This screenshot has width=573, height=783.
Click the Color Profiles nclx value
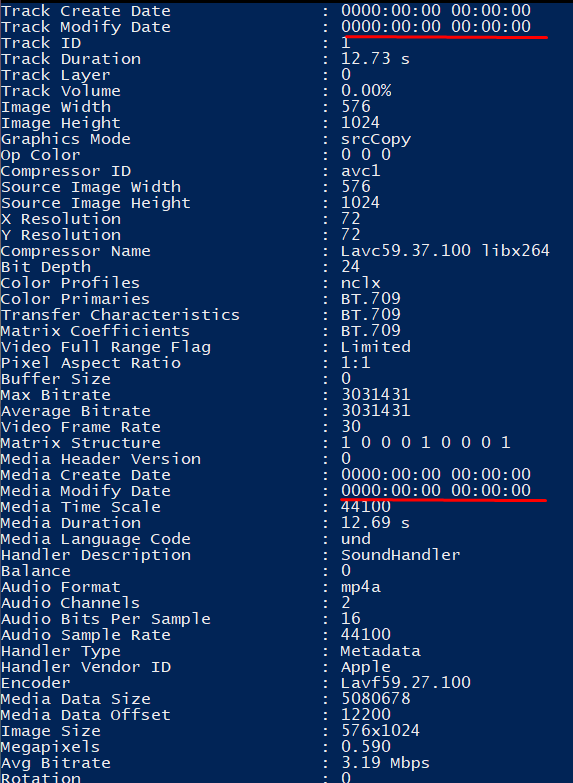click(361, 283)
